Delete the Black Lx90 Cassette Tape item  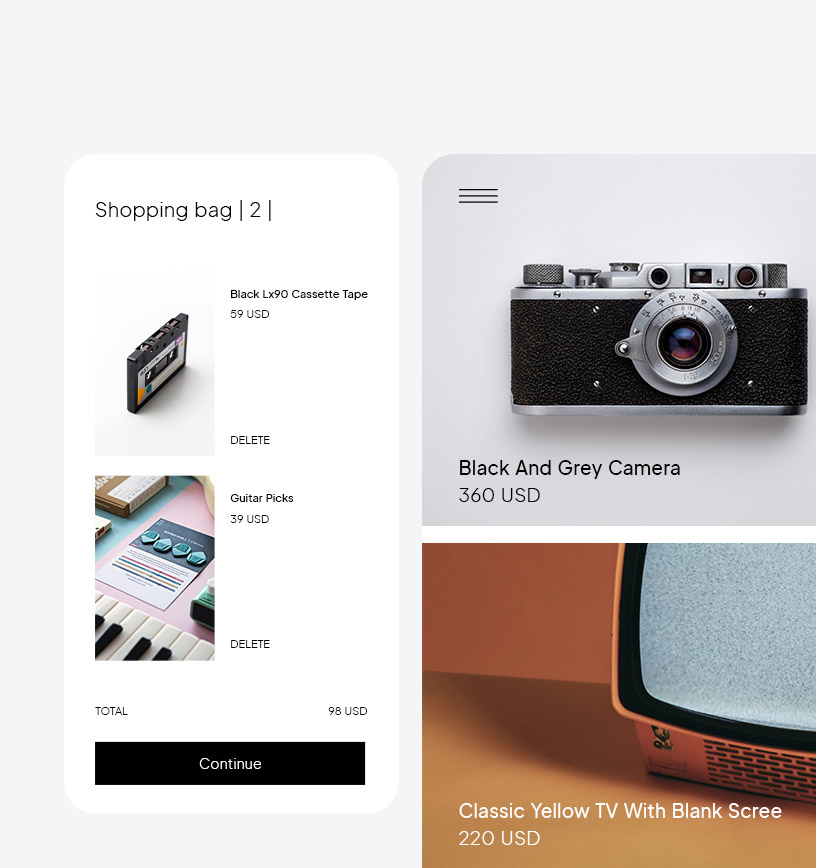250,440
